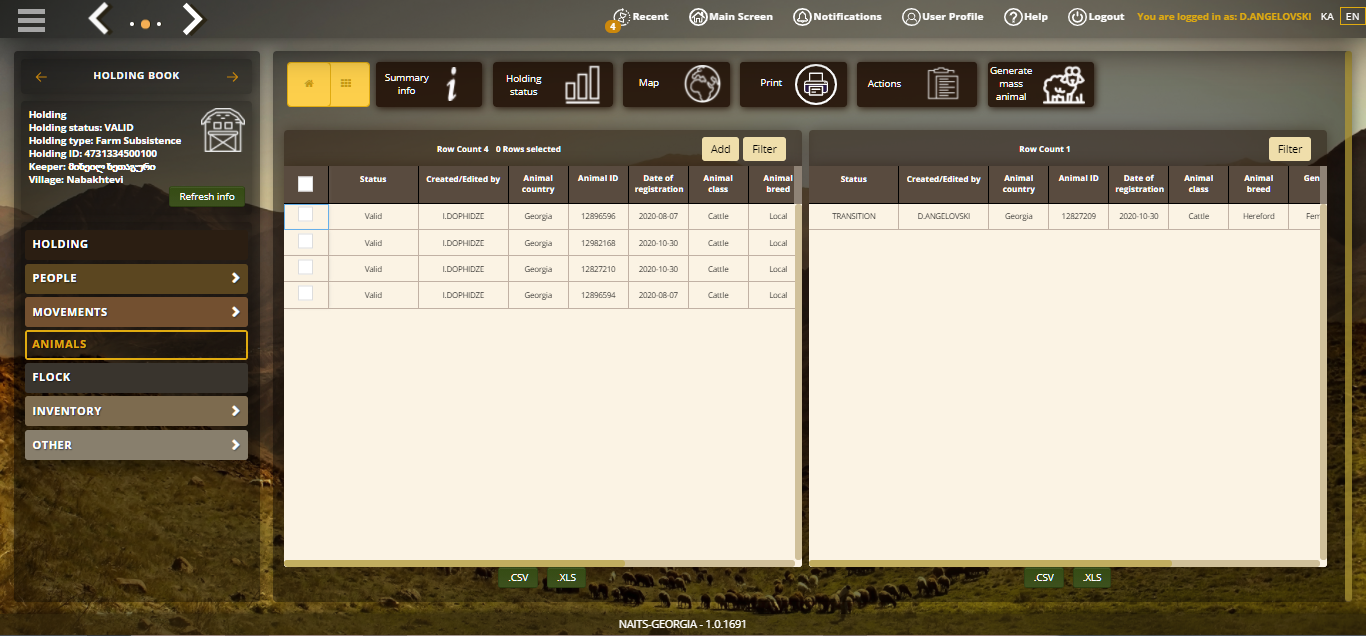Click the left table Animal class header

[x=718, y=184]
